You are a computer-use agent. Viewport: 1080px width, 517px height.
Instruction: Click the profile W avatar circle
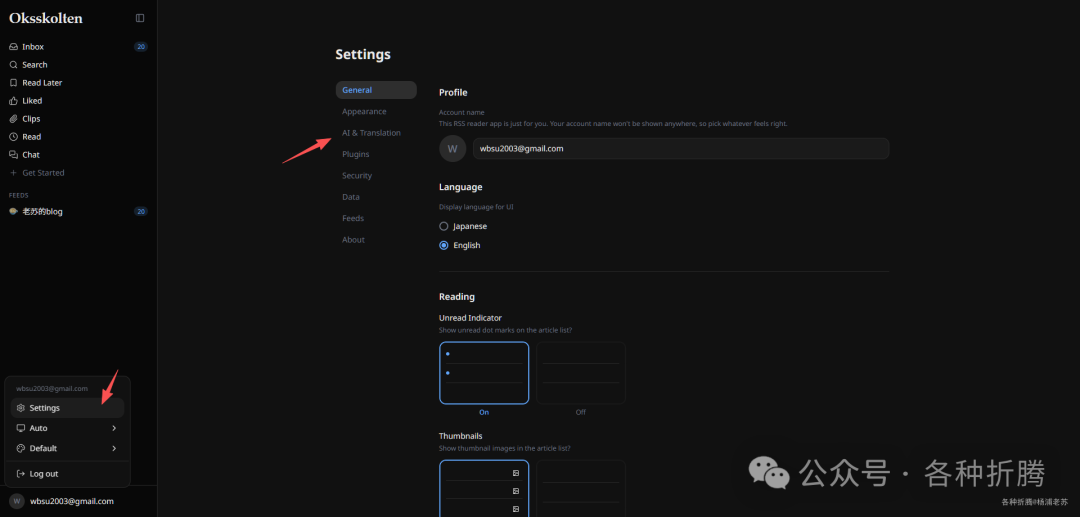click(453, 149)
